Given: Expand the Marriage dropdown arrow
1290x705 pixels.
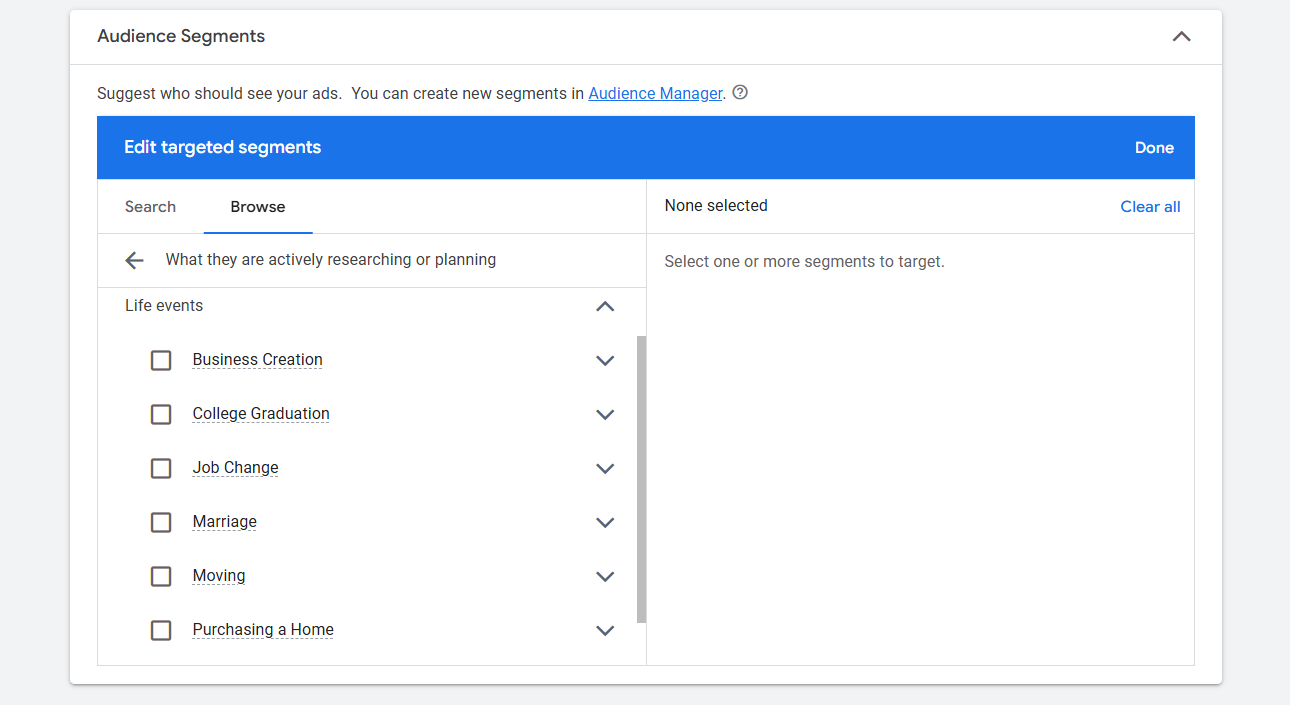Looking at the screenshot, I should (605, 522).
